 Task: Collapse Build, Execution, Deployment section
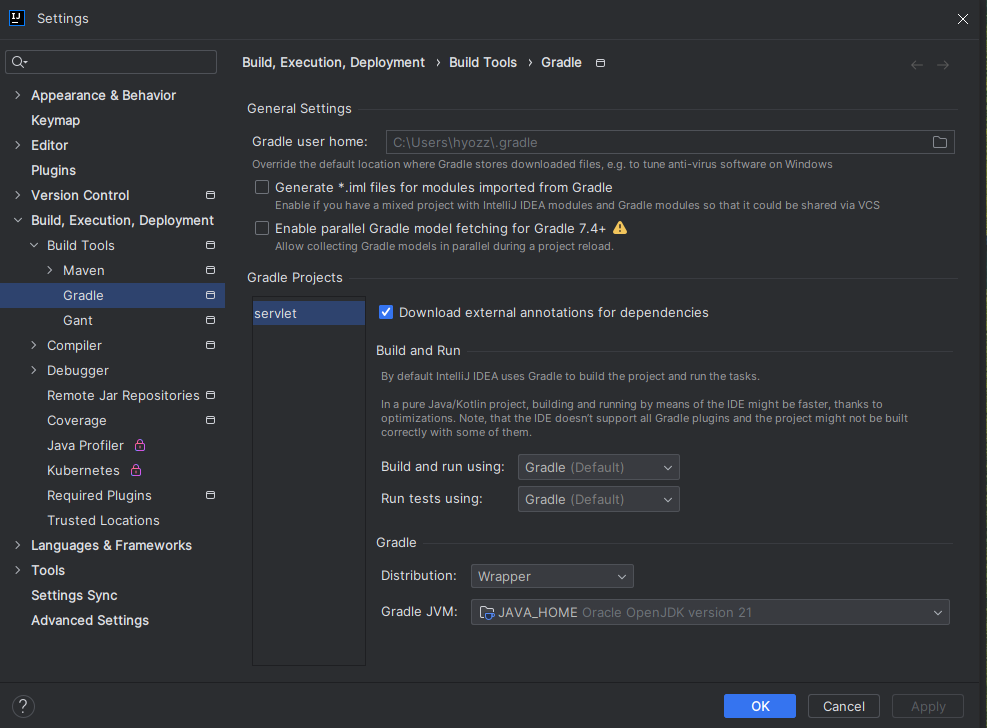(18, 220)
